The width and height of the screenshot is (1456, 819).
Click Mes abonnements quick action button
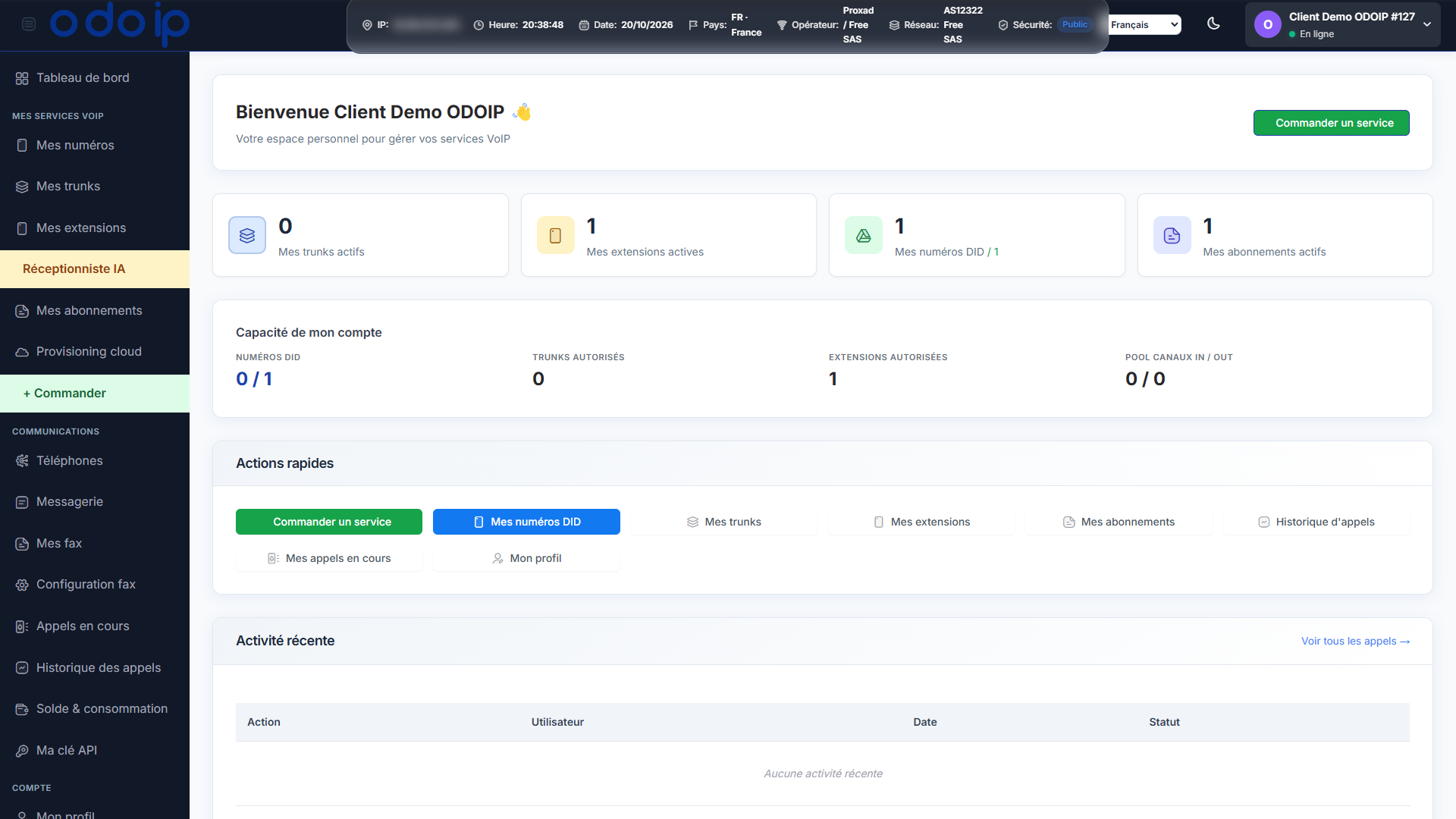[x=1119, y=522]
